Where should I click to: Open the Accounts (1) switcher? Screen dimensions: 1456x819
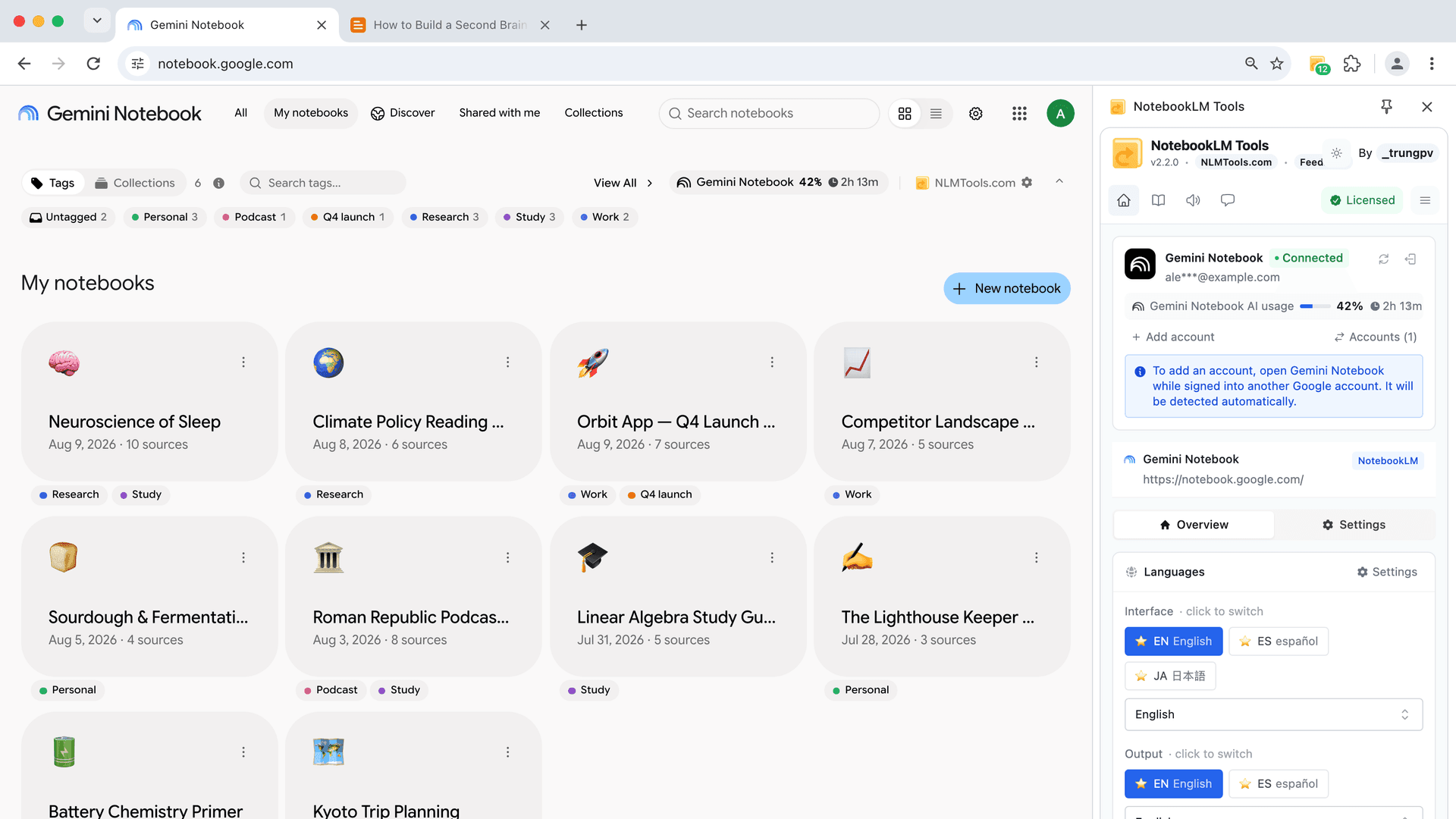click(x=1376, y=337)
